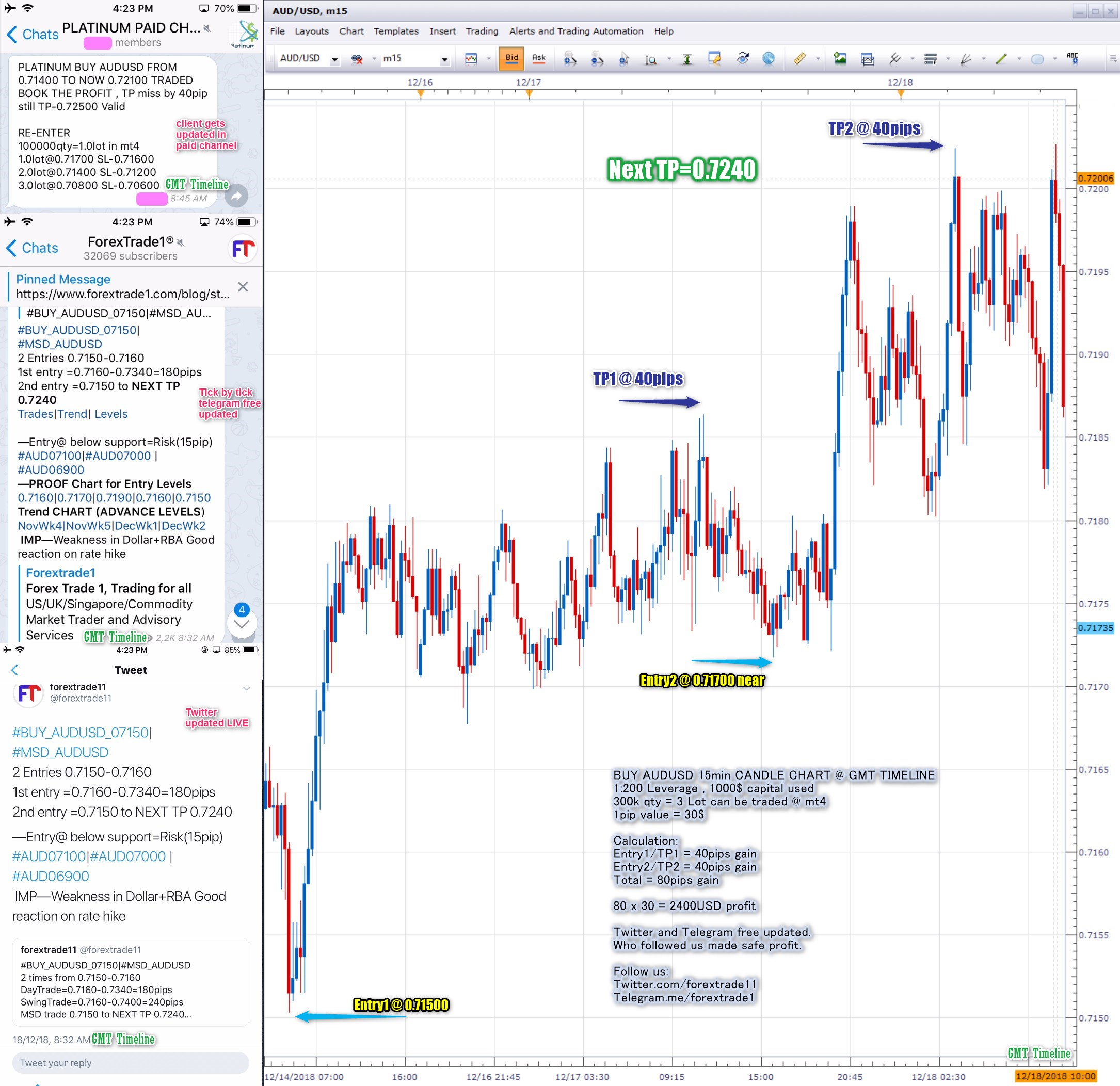Click the print chart icon
This screenshot has width=1120, height=1086.
click(868, 58)
